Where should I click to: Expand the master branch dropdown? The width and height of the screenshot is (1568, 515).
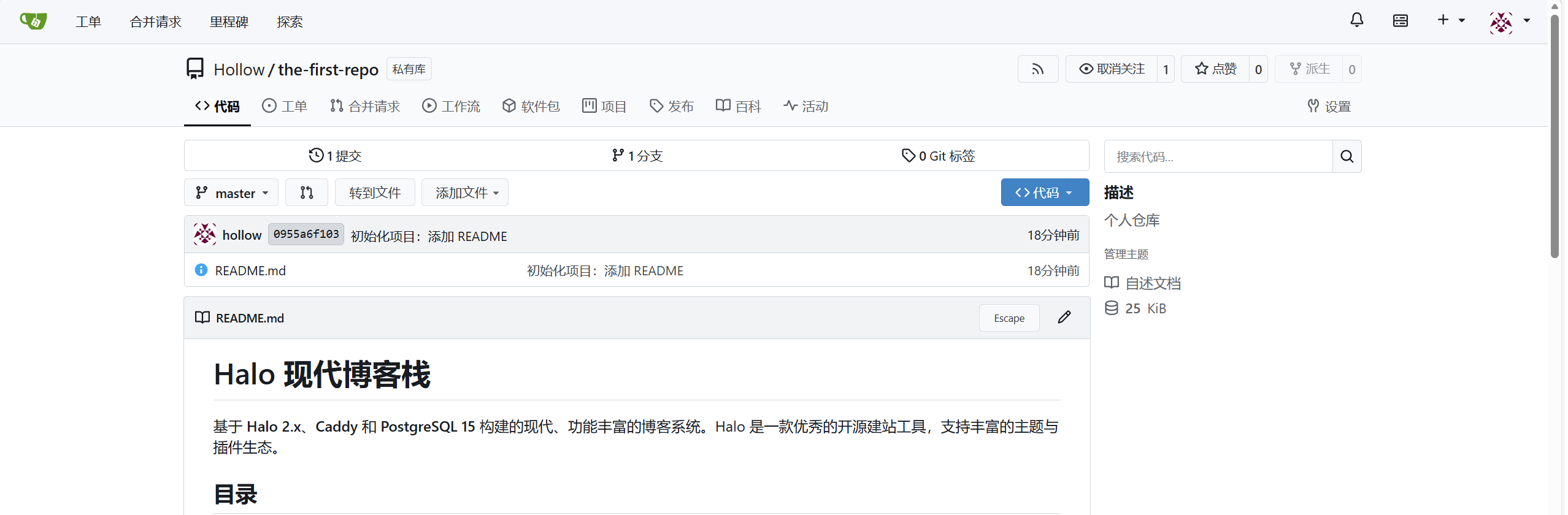point(231,193)
